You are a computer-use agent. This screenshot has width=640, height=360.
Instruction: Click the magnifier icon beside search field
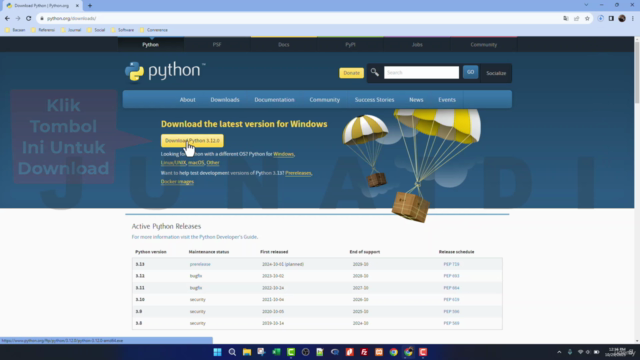coord(374,73)
